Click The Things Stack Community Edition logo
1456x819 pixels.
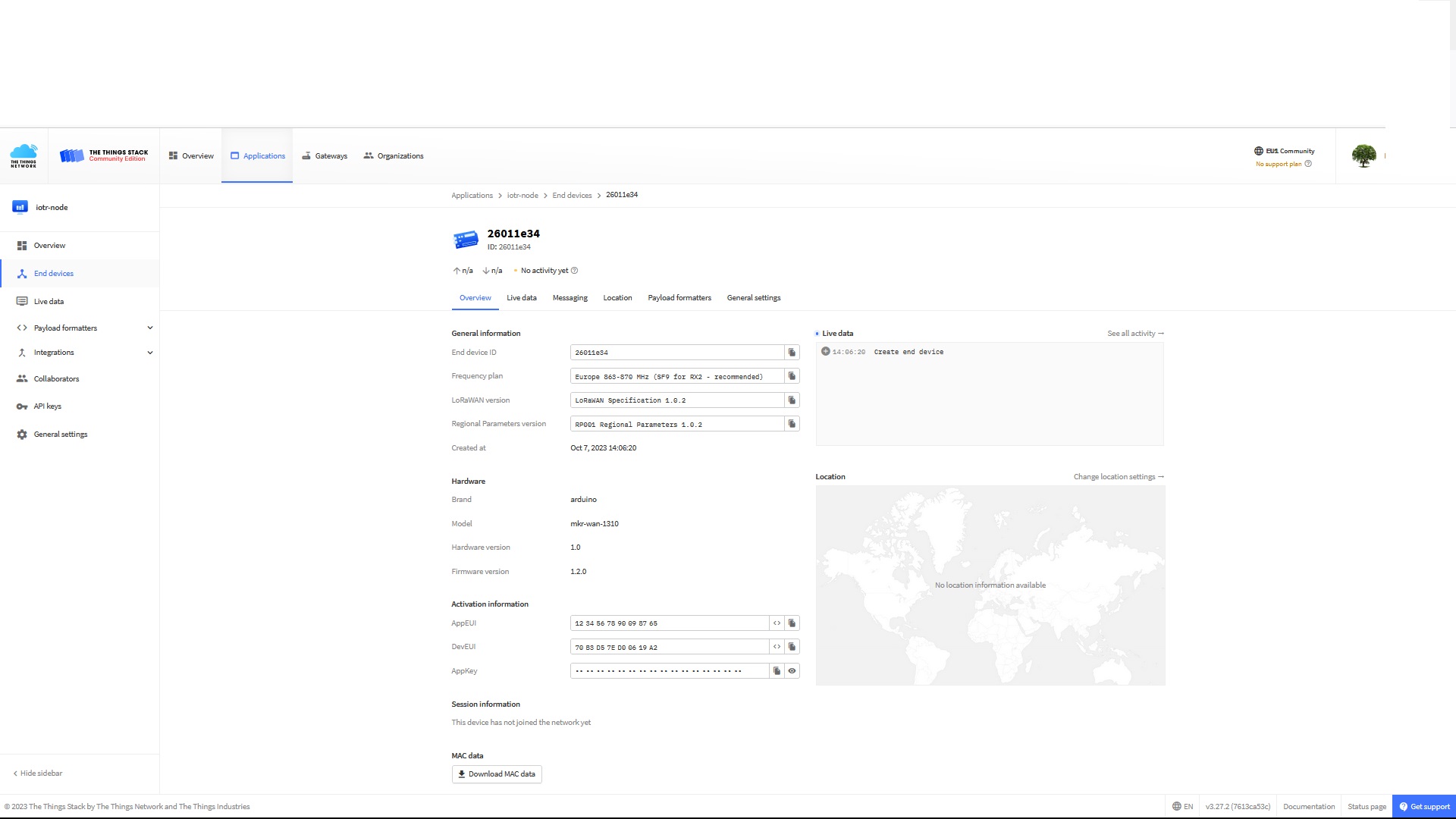point(104,155)
